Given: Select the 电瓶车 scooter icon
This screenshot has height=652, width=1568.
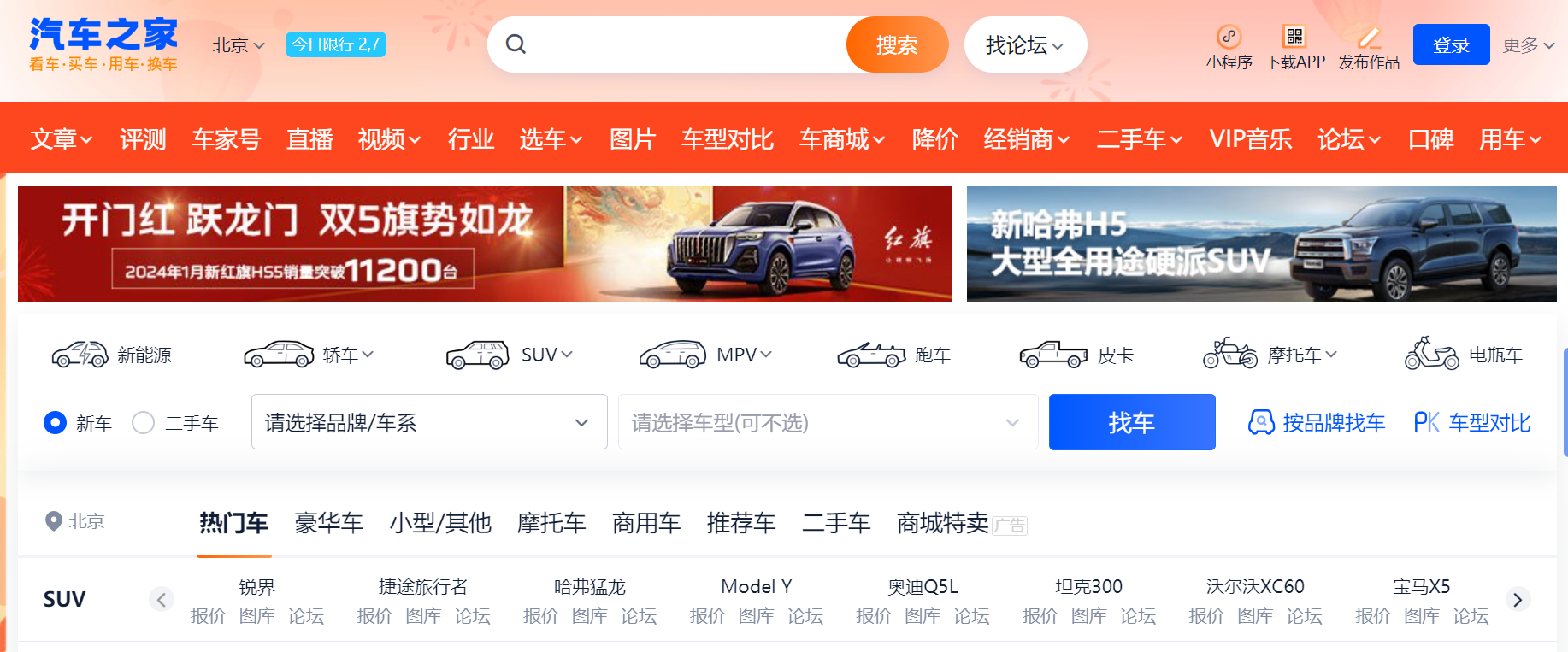Looking at the screenshot, I should (1431, 353).
